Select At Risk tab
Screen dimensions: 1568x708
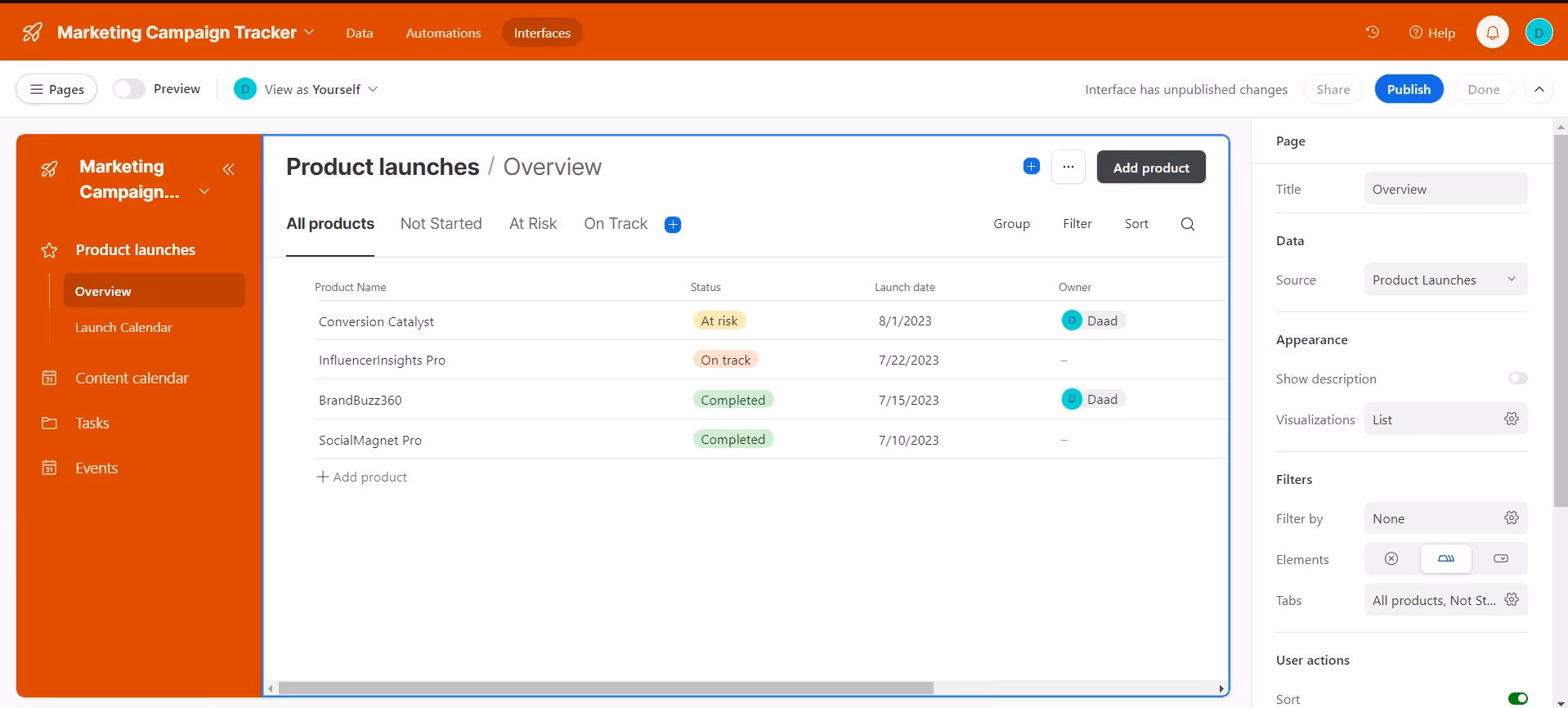(x=533, y=224)
